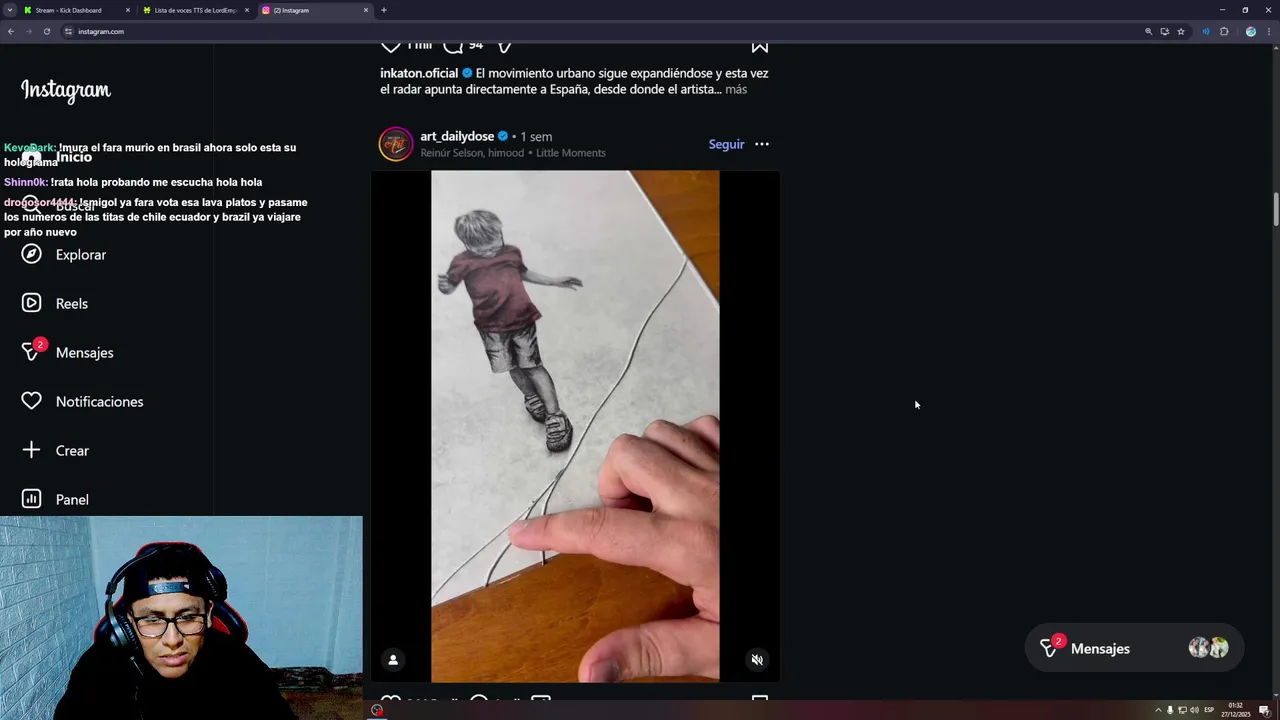Click the avatars in floating Mensajes widget
The height and width of the screenshot is (720, 1280).
coord(1208,648)
